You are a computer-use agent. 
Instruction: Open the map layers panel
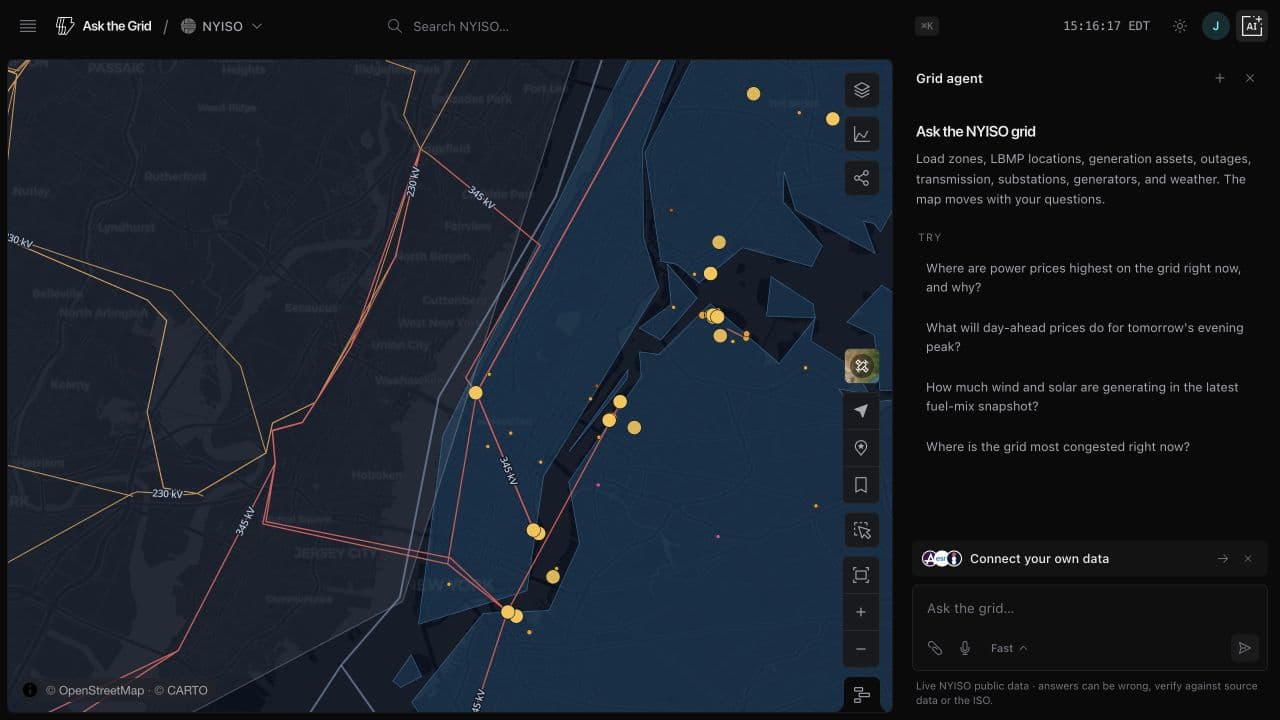pos(861,90)
